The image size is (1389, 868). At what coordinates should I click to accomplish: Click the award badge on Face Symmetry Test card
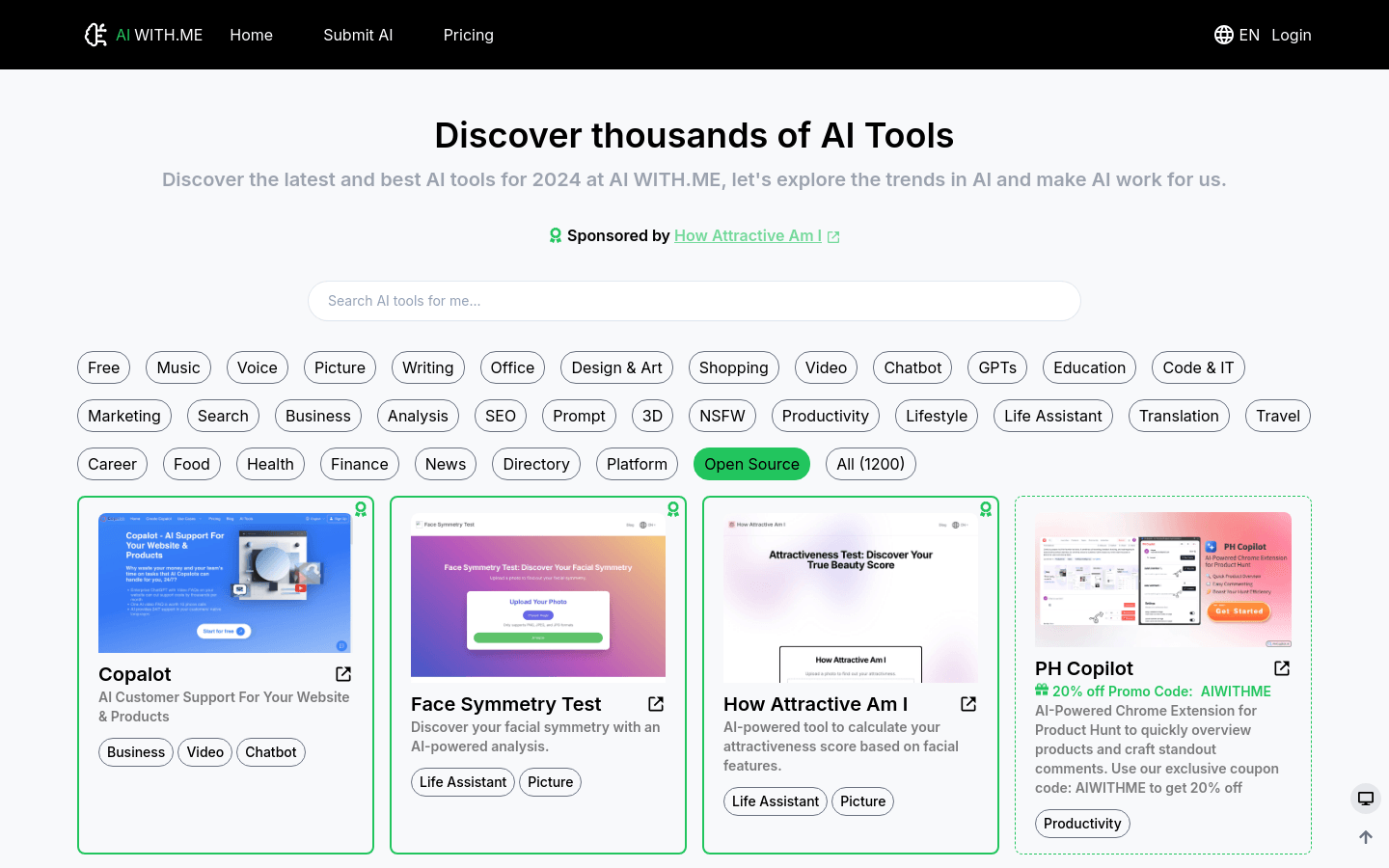tap(673, 509)
